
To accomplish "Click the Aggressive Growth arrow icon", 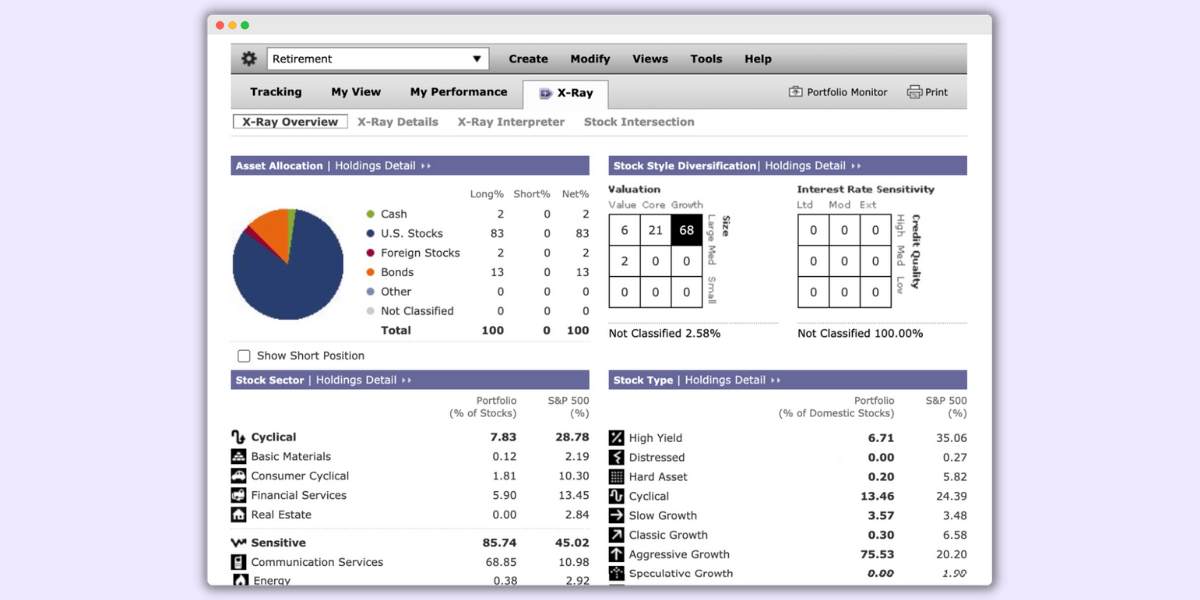I will point(616,554).
